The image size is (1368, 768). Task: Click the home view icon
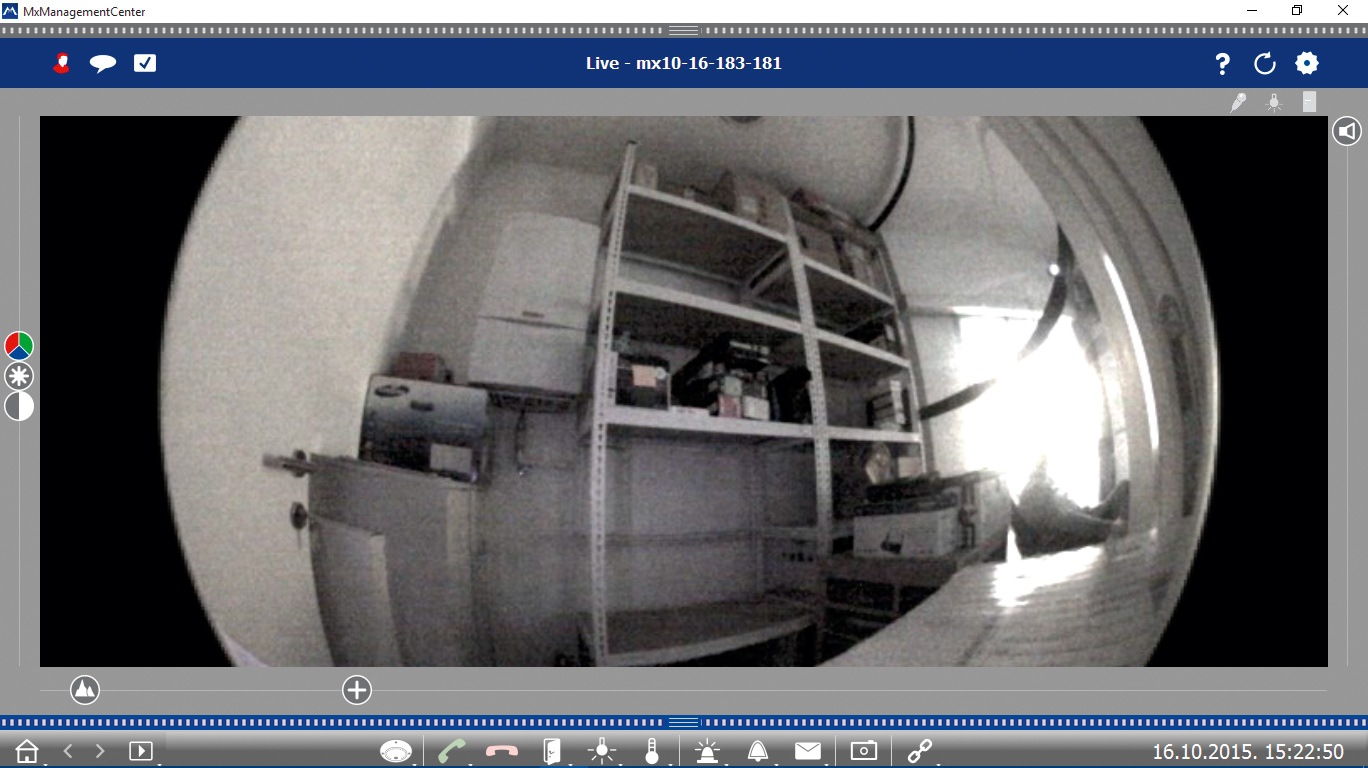[27, 751]
